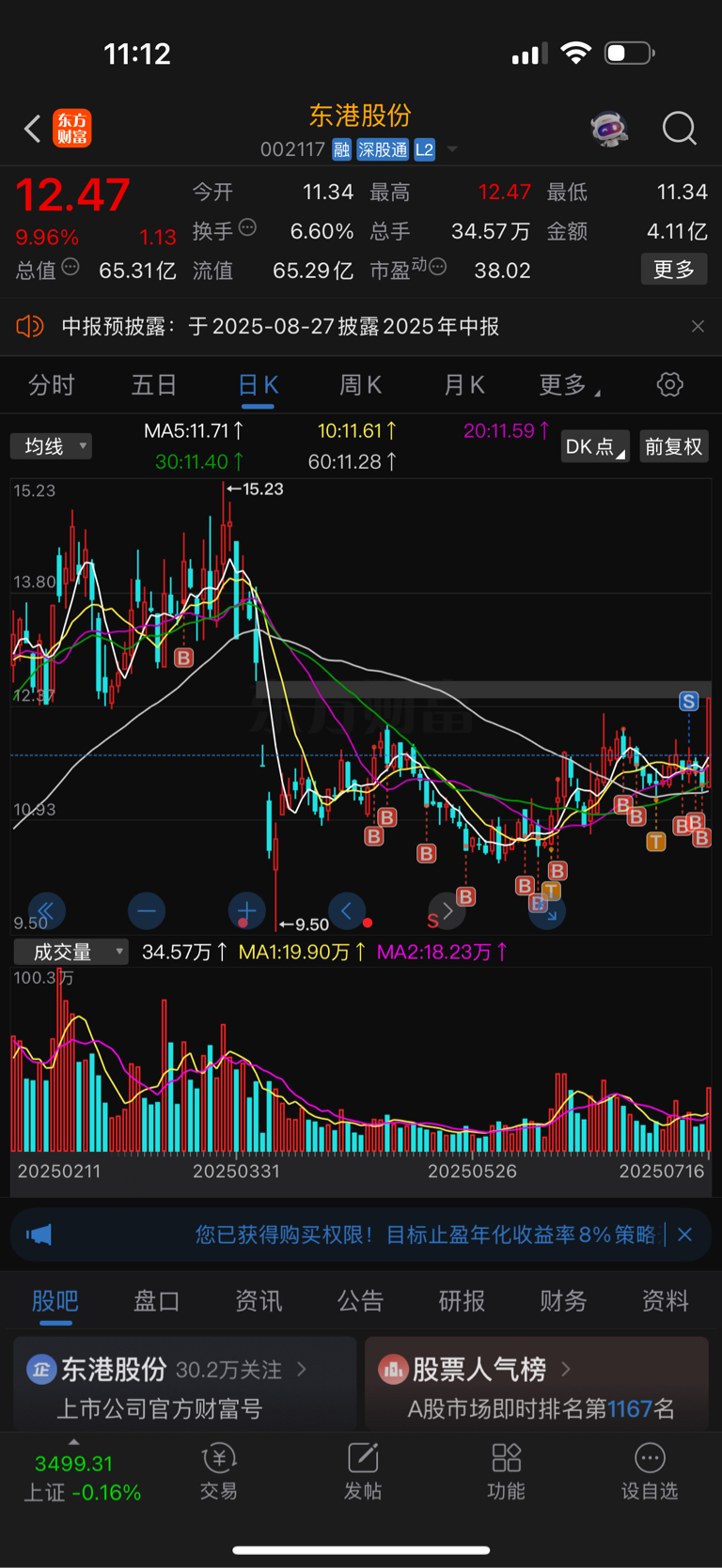This screenshot has width=722, height=1568.
Task: Open 功能 functions icon
Action: pyautogui.click(x=506, y=1471)
